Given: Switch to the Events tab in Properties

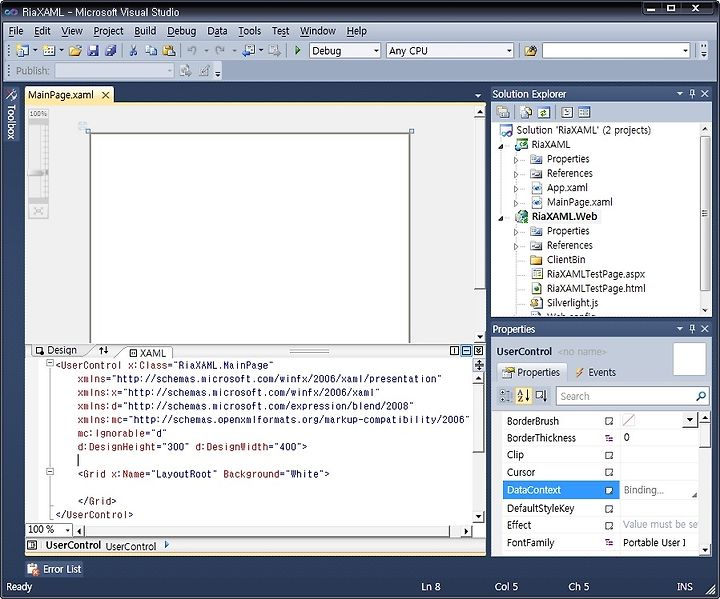Looking at the screenshot, I should tap(596, 372).
